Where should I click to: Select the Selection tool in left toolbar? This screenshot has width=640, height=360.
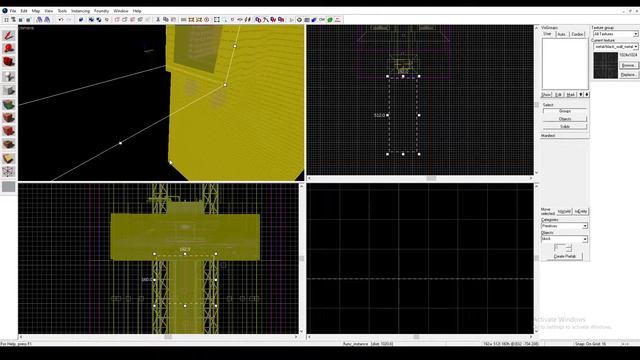8,36
